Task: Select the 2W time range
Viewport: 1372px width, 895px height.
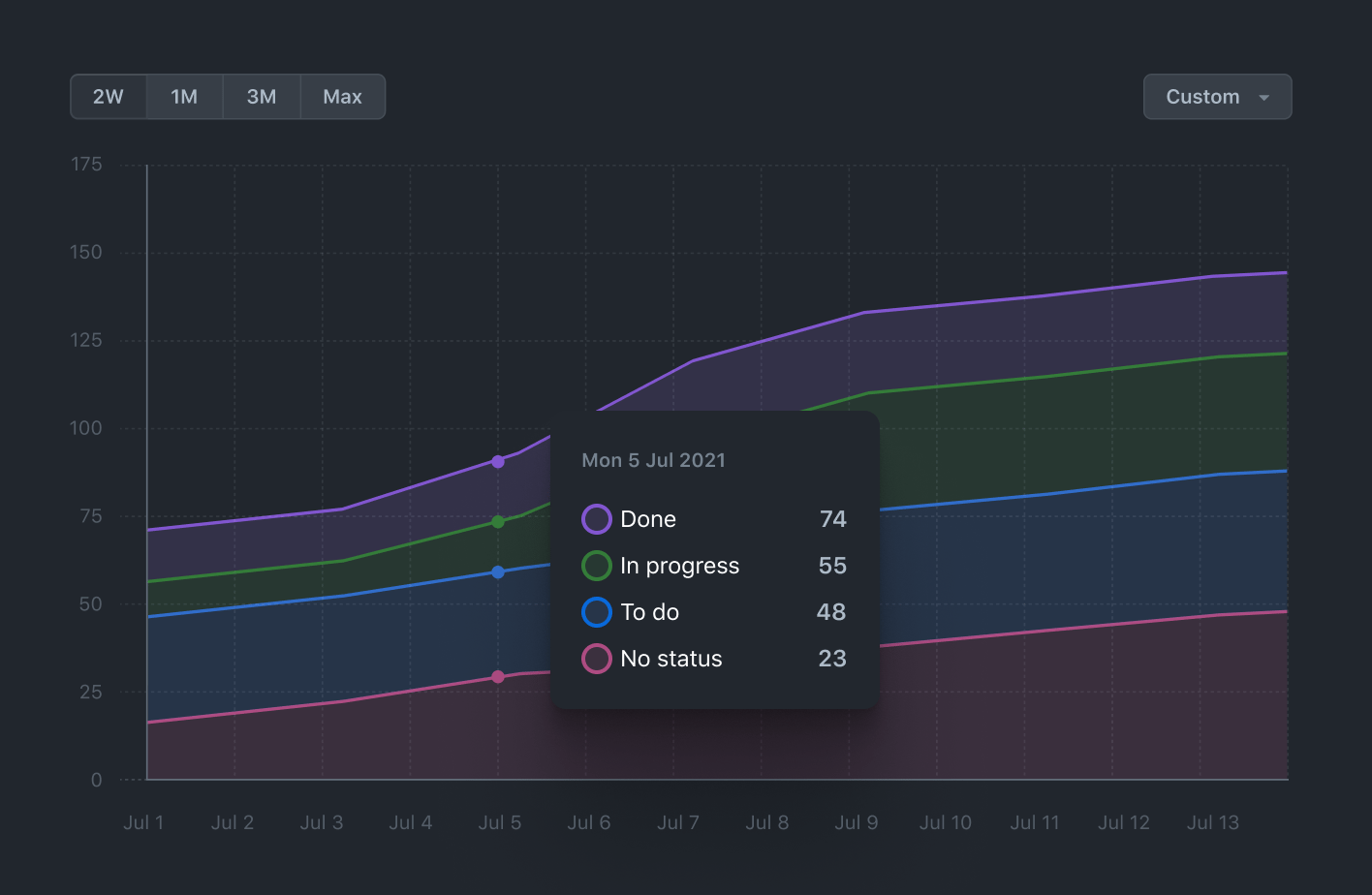Action: coord(109,97)
